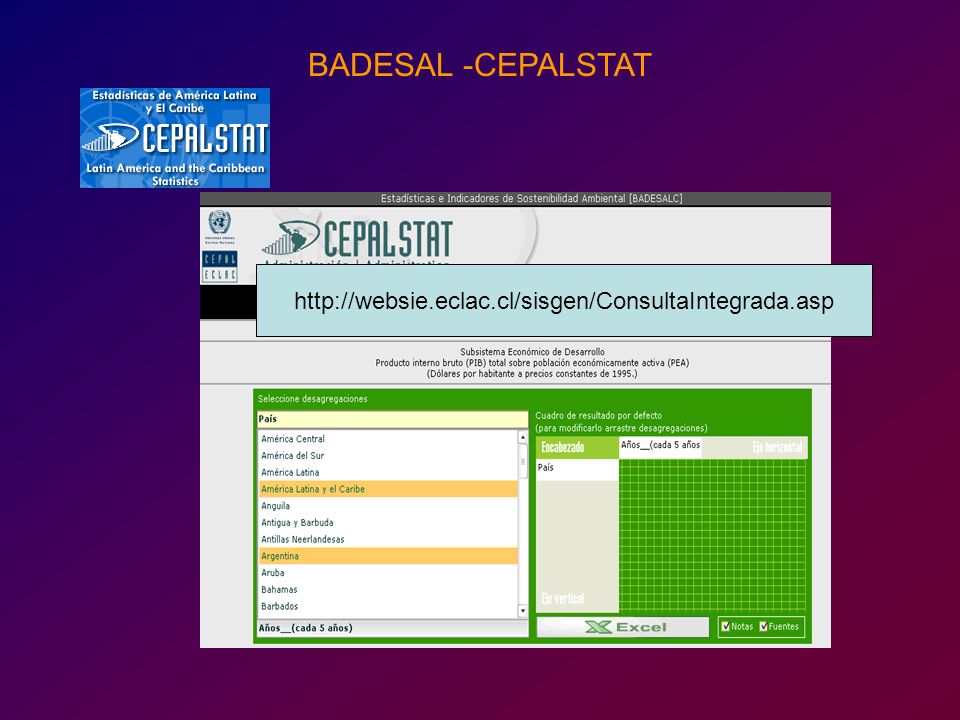Screen dimensions: 960x720
Task: Expand the País disaggregation header
Action: [x=392, y=419]
